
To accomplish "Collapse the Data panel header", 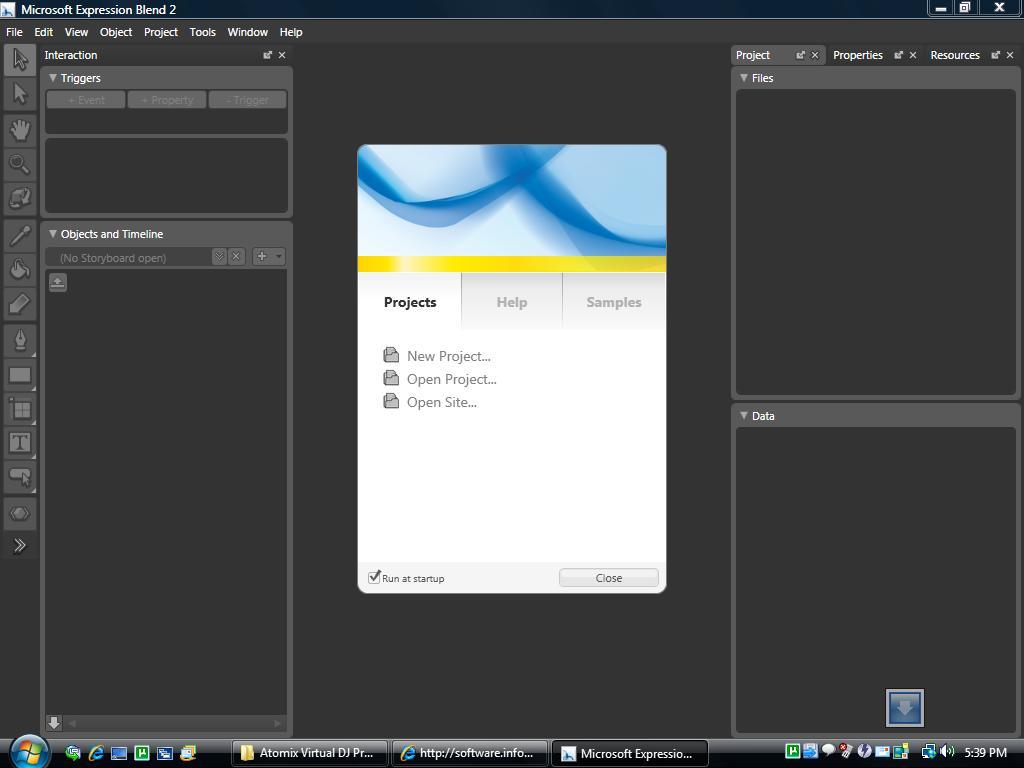I will (743, 415).
